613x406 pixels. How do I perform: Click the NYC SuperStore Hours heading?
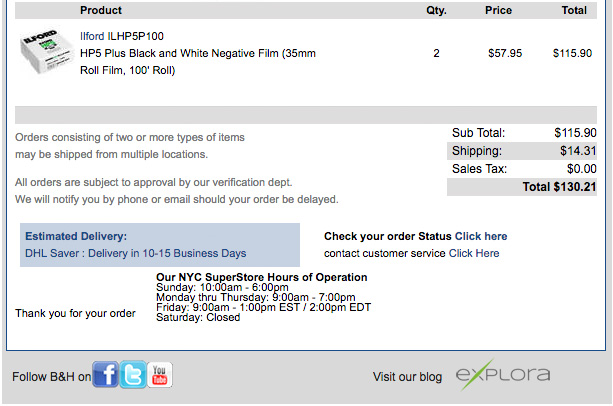(262, 277)
